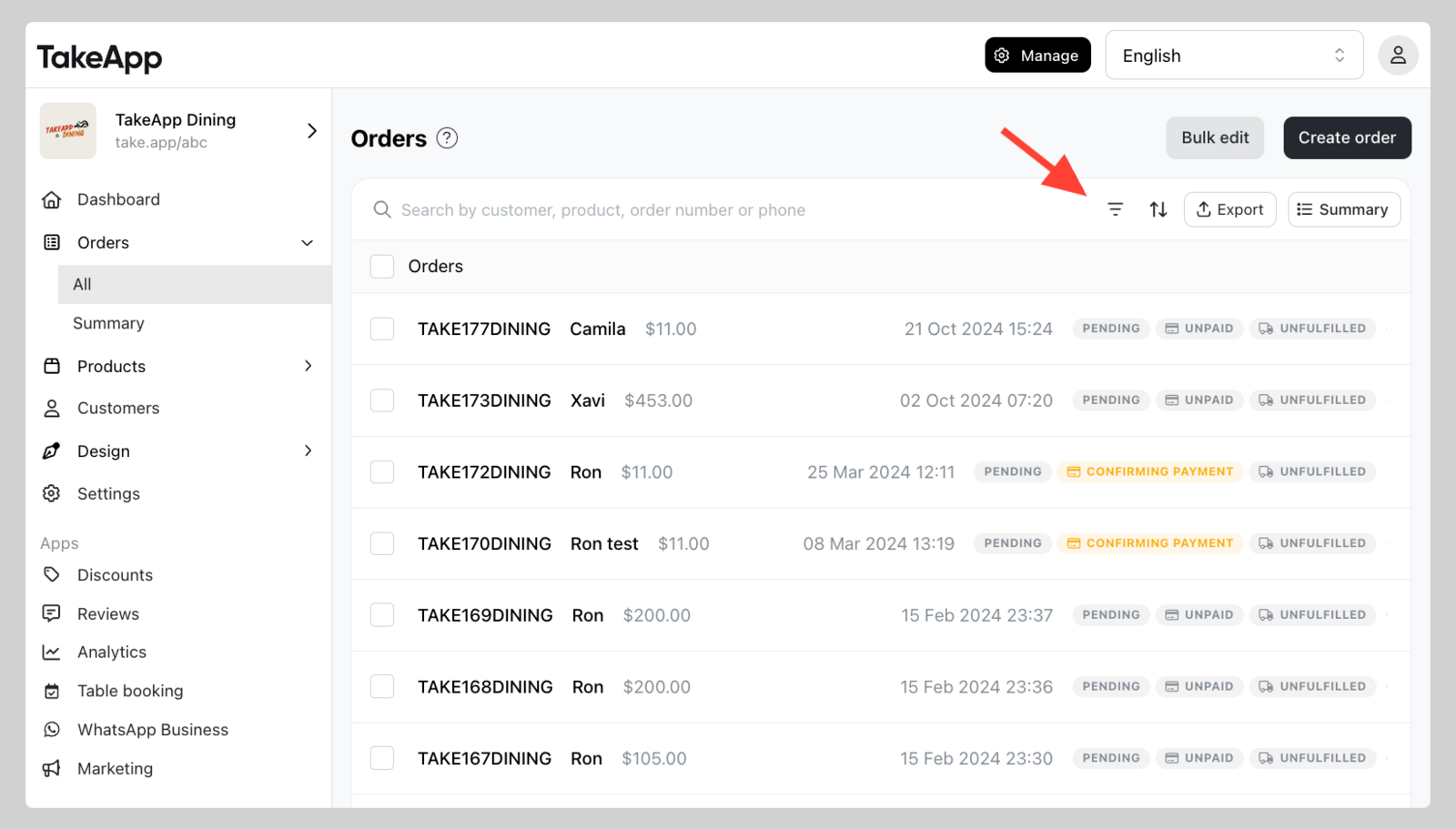1456x830 pixels.
Task: Click the Marketing megaphone icon
Action: [52, 768]
